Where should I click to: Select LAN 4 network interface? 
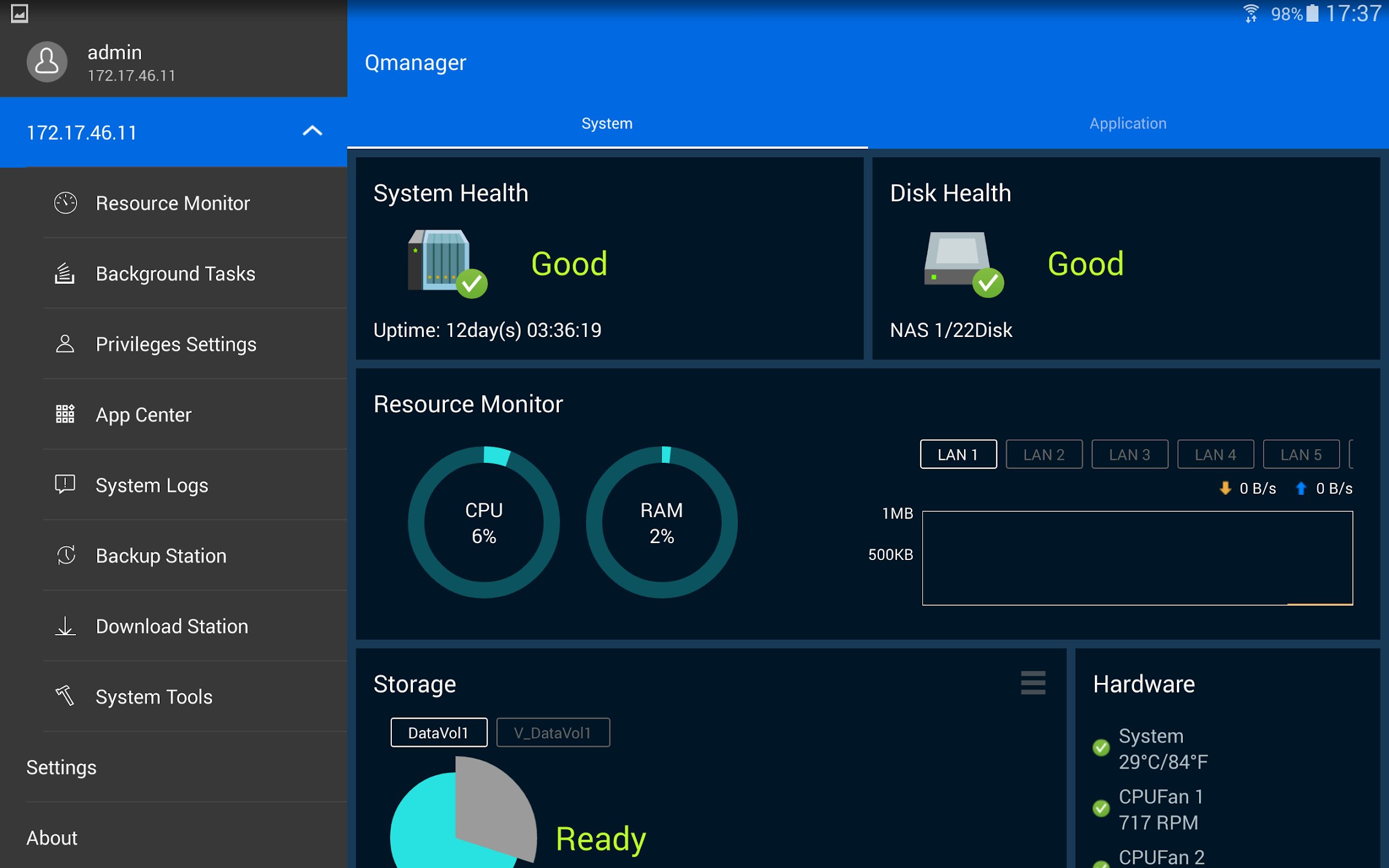pyautogui.click(x=1215, y=454)
